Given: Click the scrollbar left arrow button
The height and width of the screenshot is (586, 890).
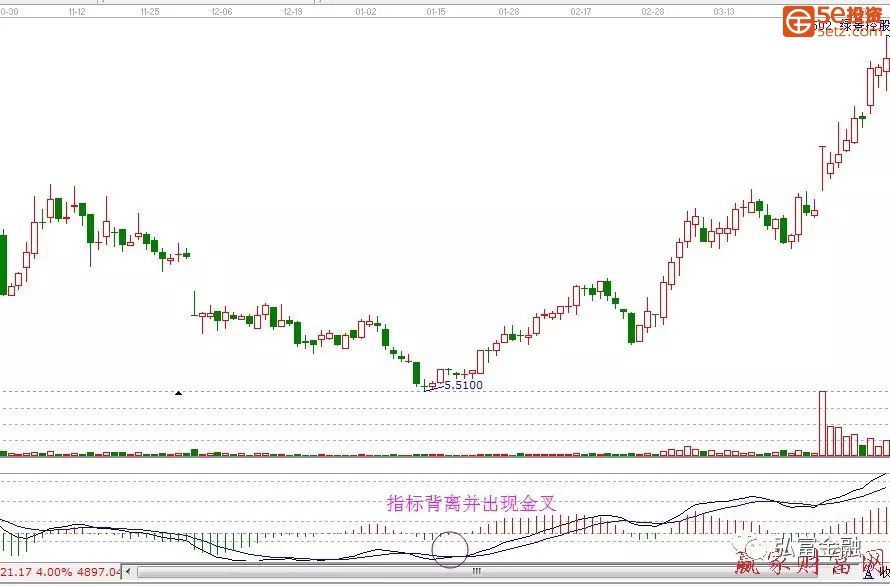Looking at the screenshot, I should (x=129, y=572).
